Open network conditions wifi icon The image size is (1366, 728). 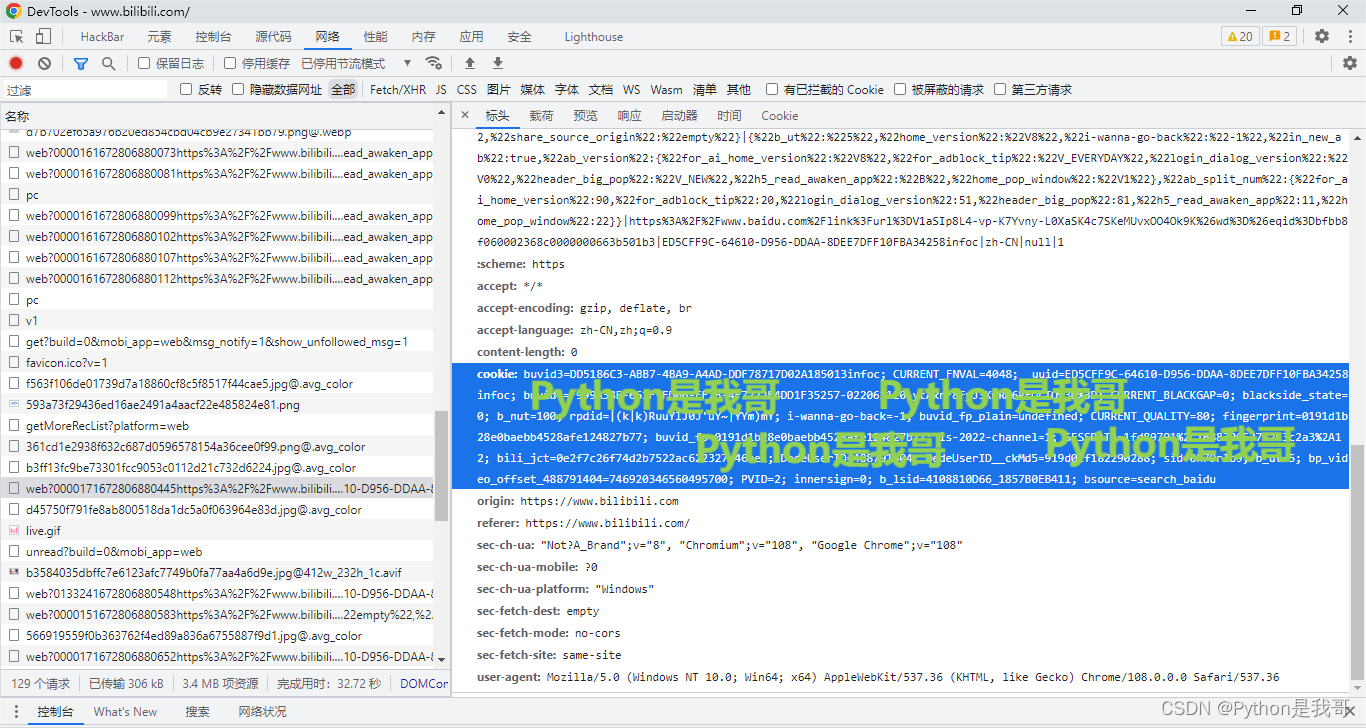[433, 63]
